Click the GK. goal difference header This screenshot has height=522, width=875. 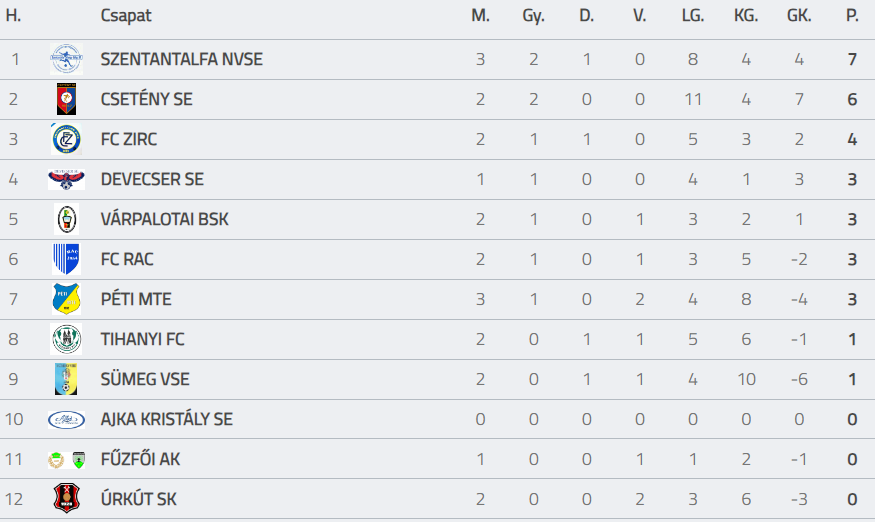click(x=799, y=16)
